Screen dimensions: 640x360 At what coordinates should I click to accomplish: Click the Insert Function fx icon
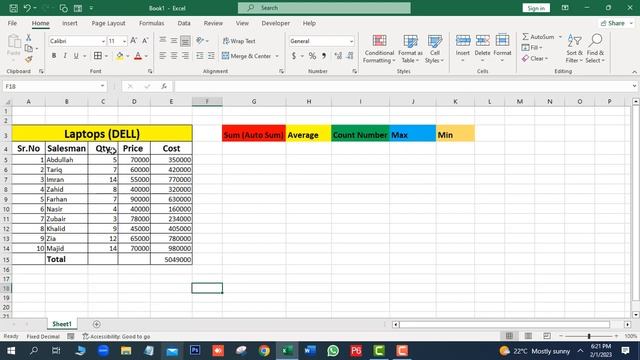(x=164, y=86)
